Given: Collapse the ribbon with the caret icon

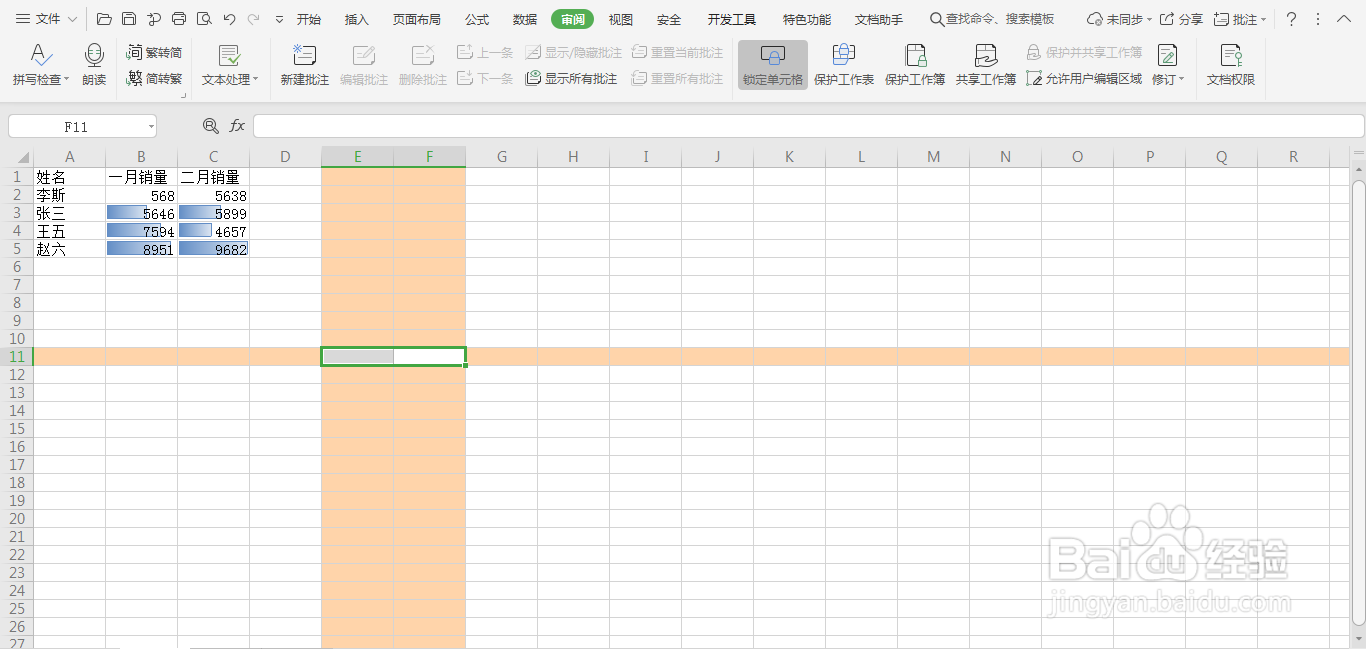Looking at the screenshot, I should click(x=1343, y=19).
